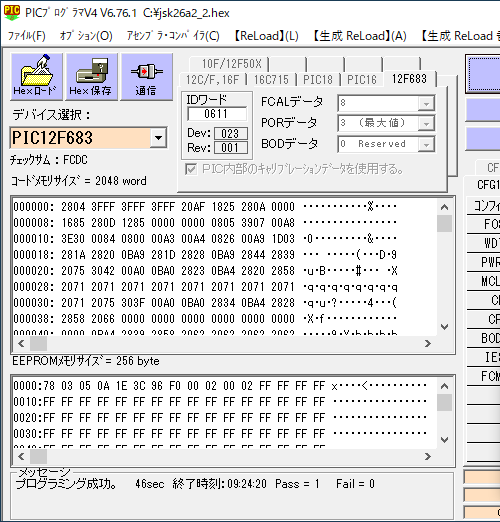500x522 pixels.
Task: Click up arrow of code memory scrollbar
Action: coord(444,207)
